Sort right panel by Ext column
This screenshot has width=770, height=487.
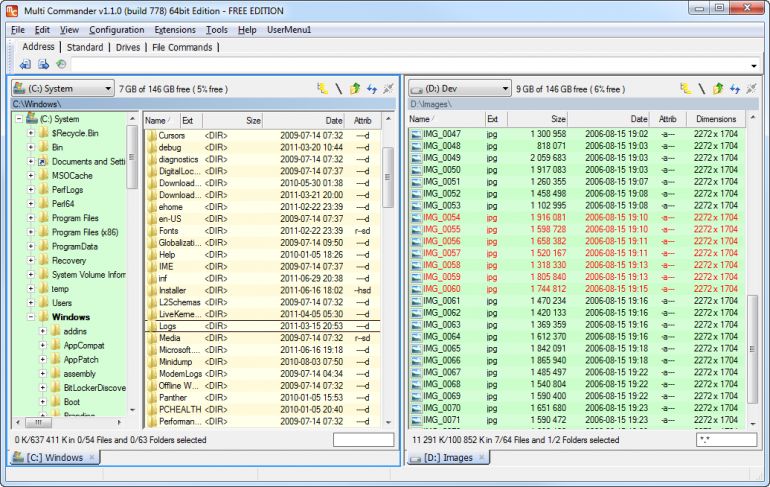coord(495,119)
